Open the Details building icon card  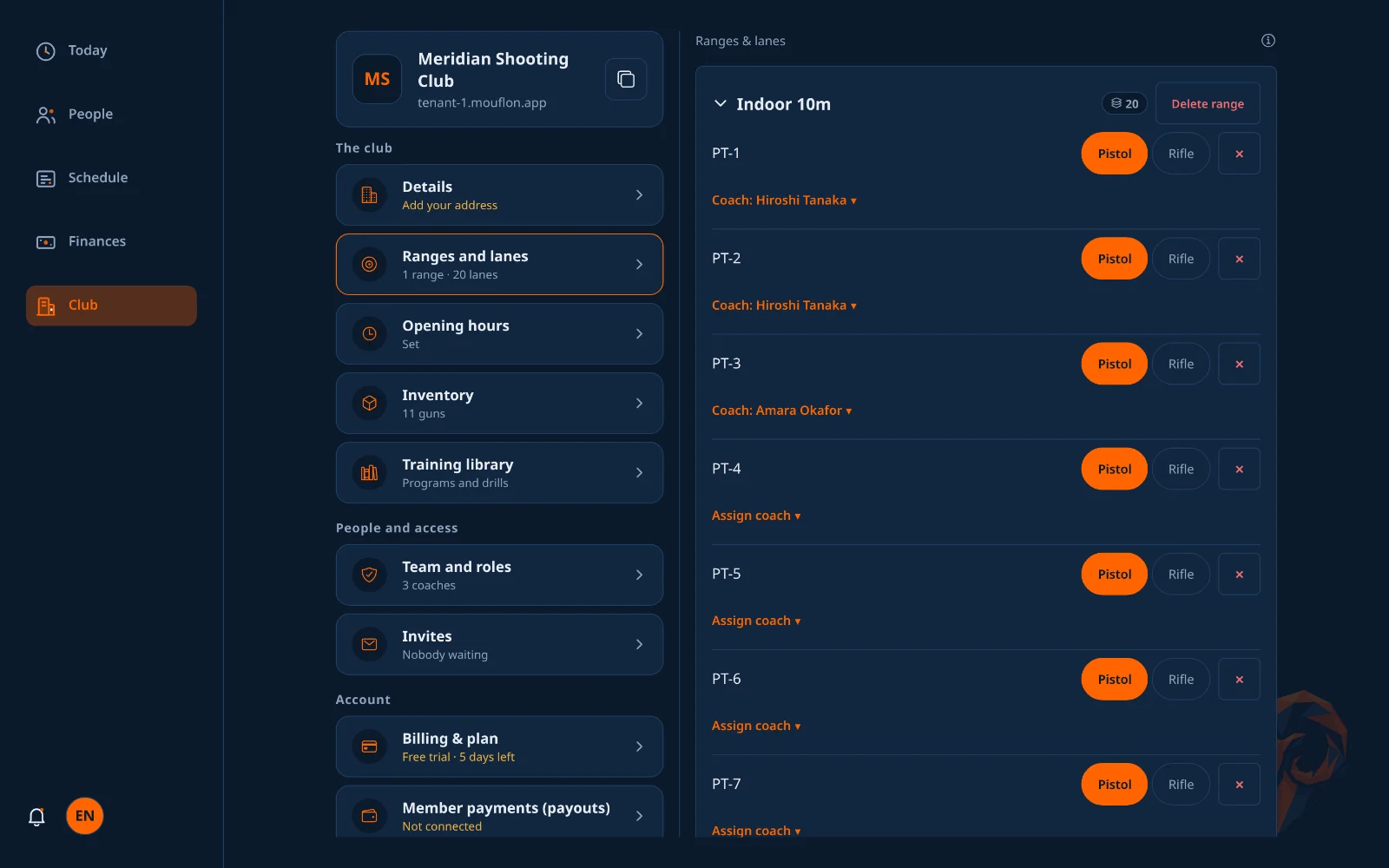tap(499, 195)
